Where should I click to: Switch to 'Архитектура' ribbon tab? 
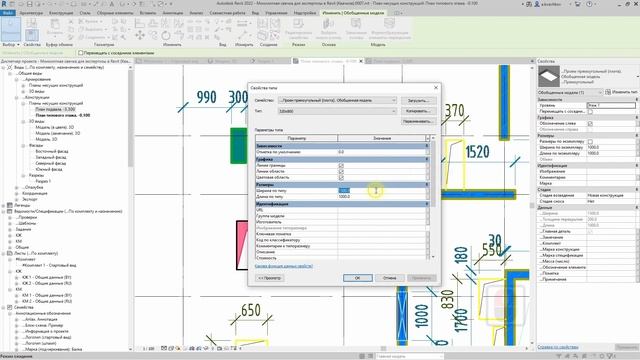pos(31,13)
